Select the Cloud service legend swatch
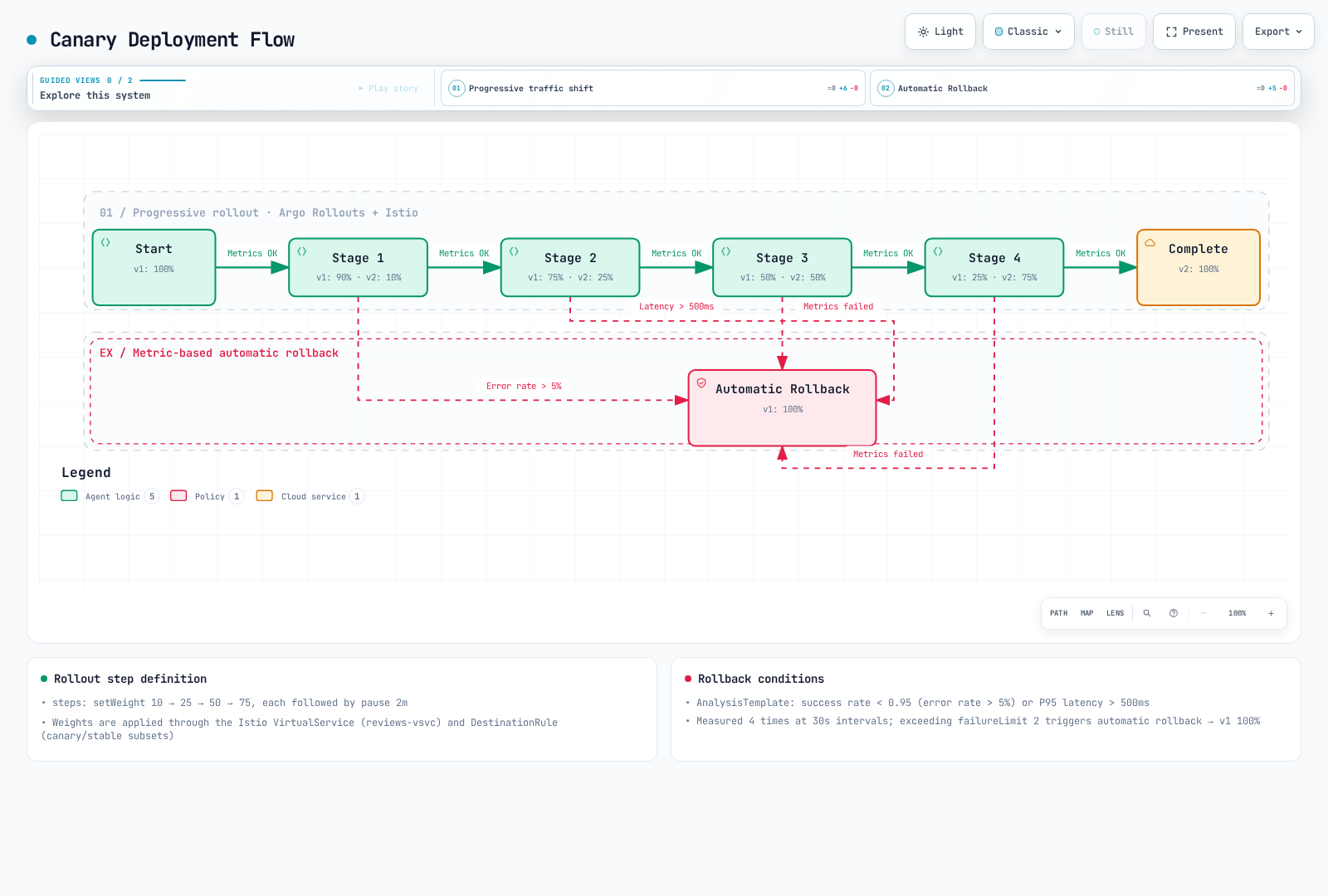 [x=264, y=495]
